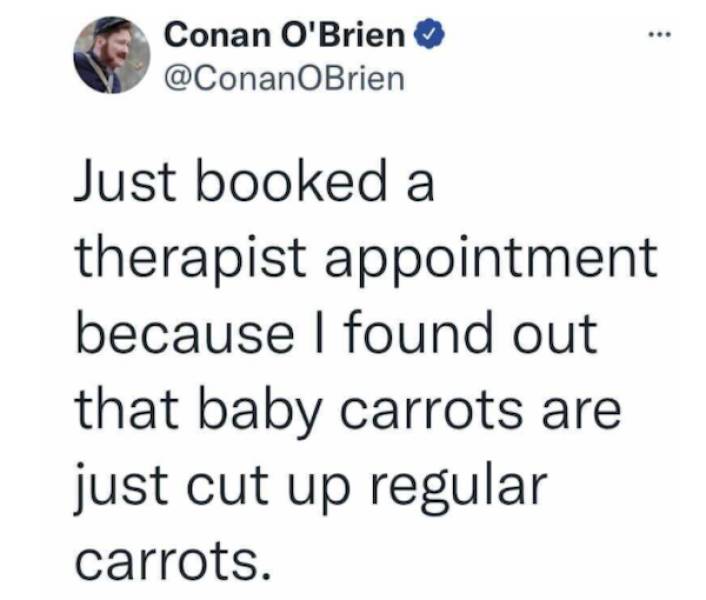Click the word "that" beginning the fourth line
Viewport: 706px width, 600px height.
(127, 409)
